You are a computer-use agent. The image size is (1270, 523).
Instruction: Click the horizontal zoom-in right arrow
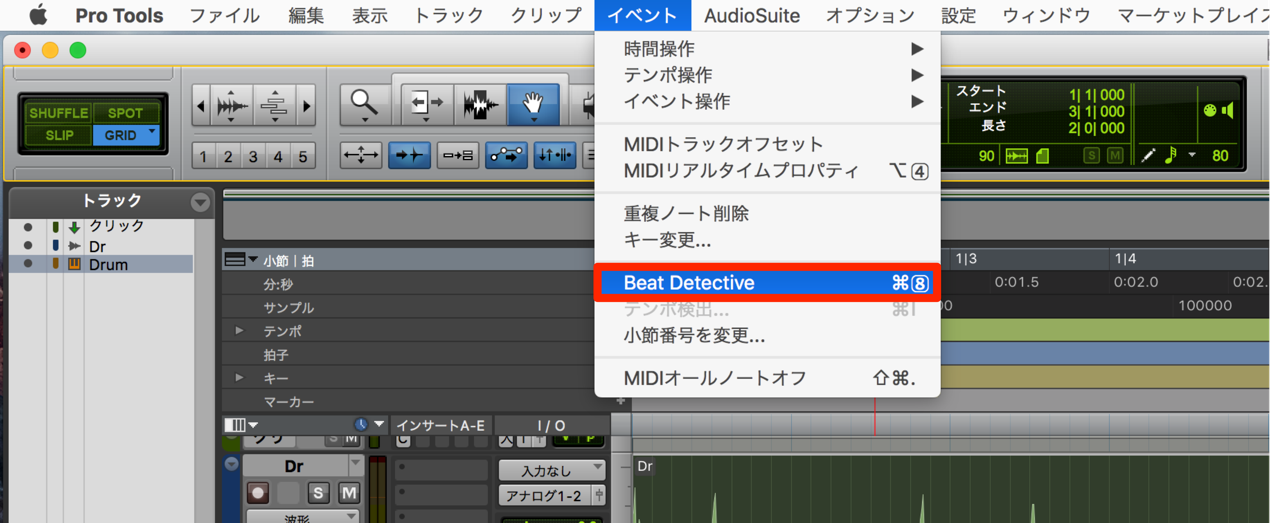point(306,106)
